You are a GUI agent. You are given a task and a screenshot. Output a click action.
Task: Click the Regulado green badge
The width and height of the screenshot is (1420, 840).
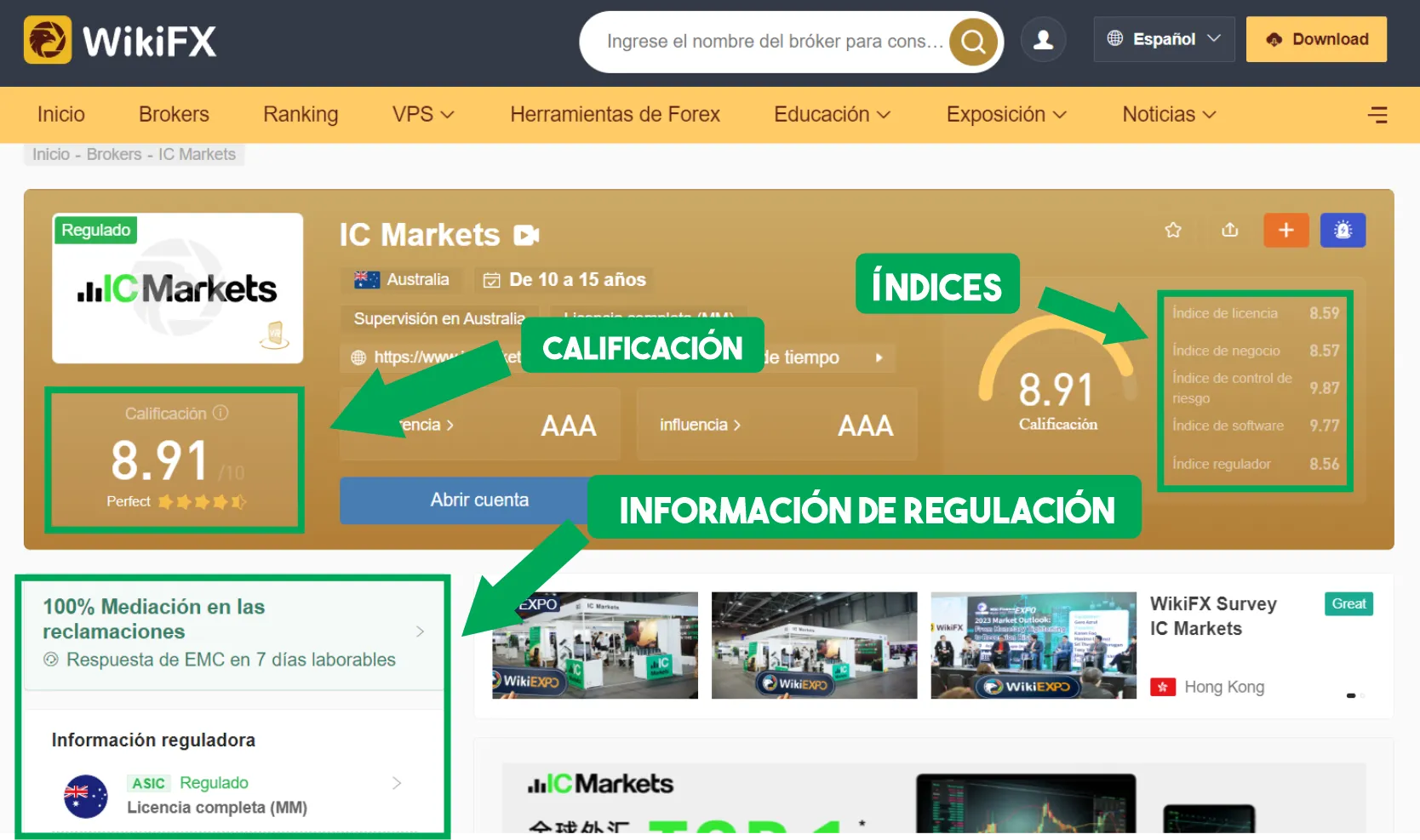(96, 230)
